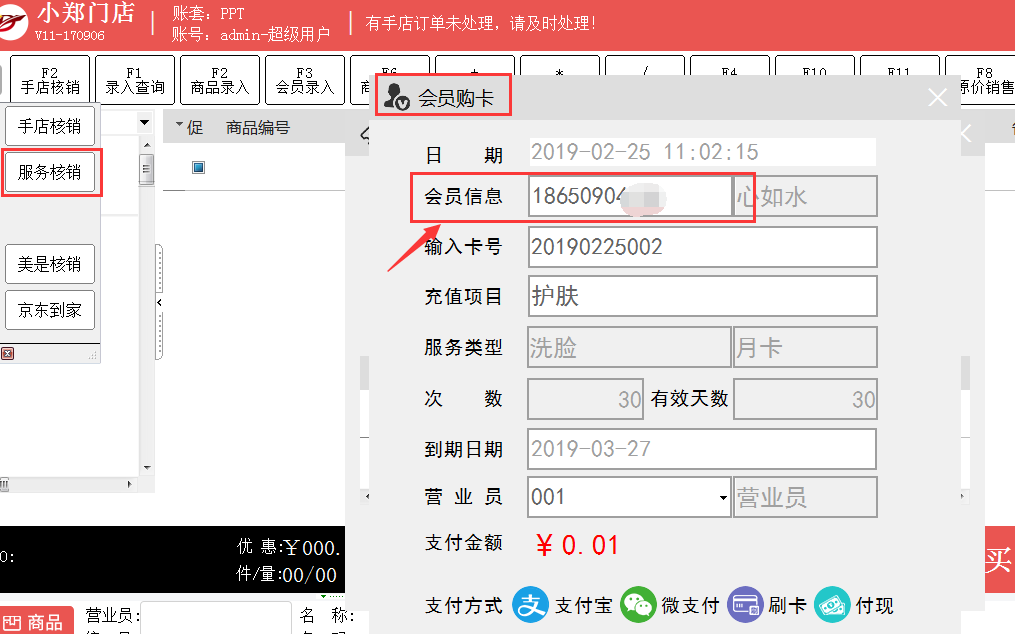
Task: Expand the 营业员 001 dropdown
Action: pos(722,497)
